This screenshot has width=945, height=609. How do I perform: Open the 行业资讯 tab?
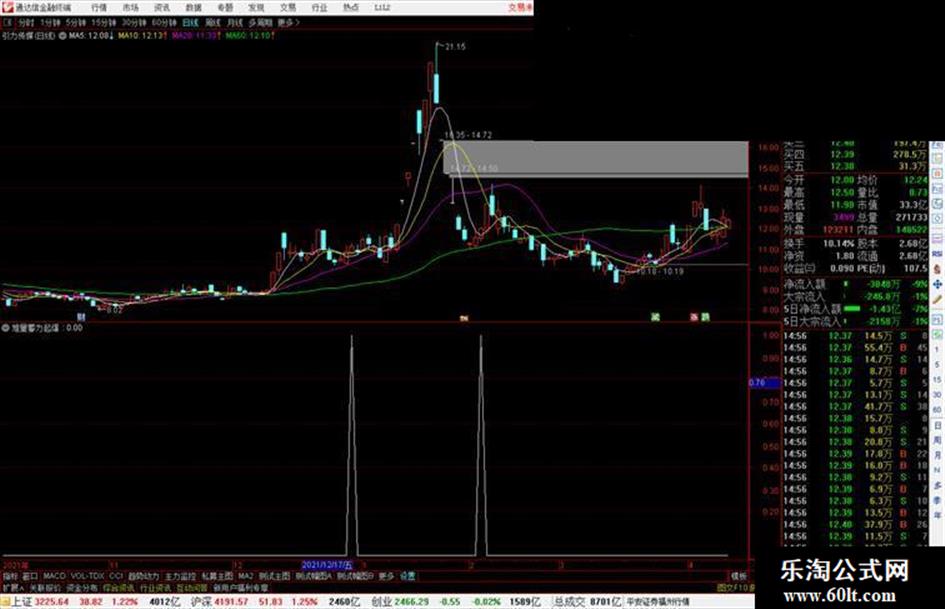pos(155,587)
